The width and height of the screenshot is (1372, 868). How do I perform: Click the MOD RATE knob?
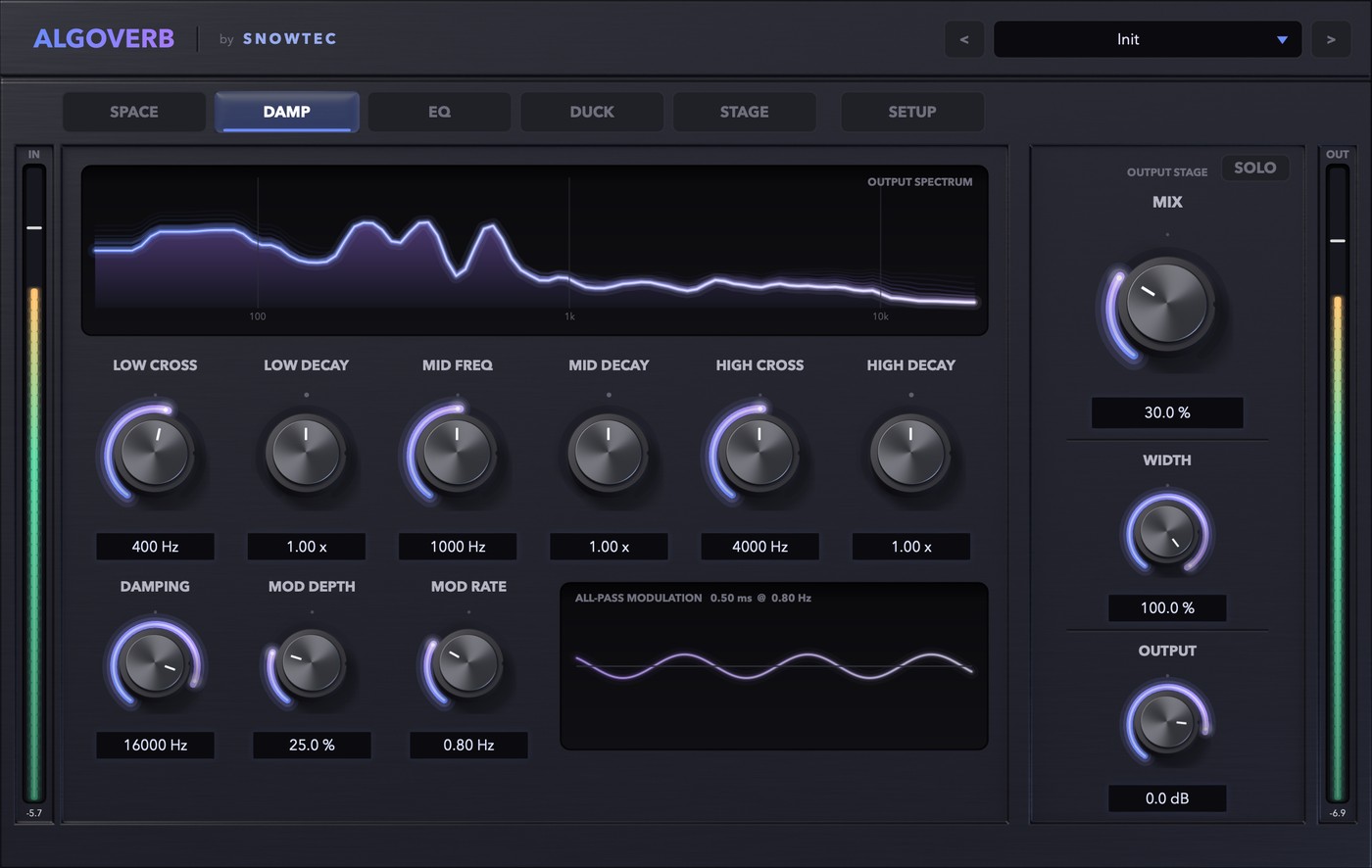coord(468,663)
